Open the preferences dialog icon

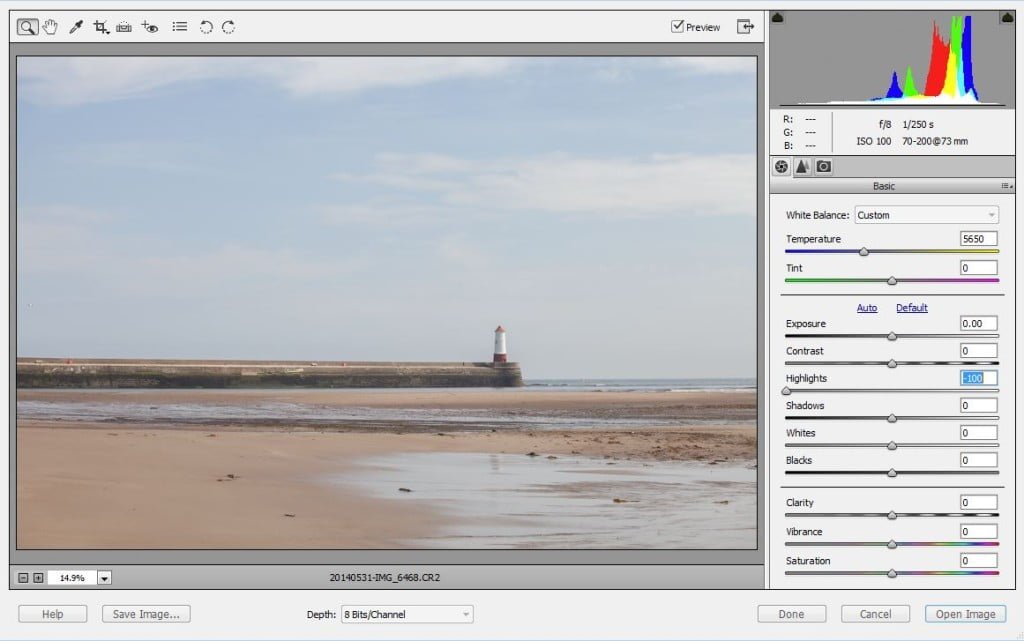[x=180, y=27]
